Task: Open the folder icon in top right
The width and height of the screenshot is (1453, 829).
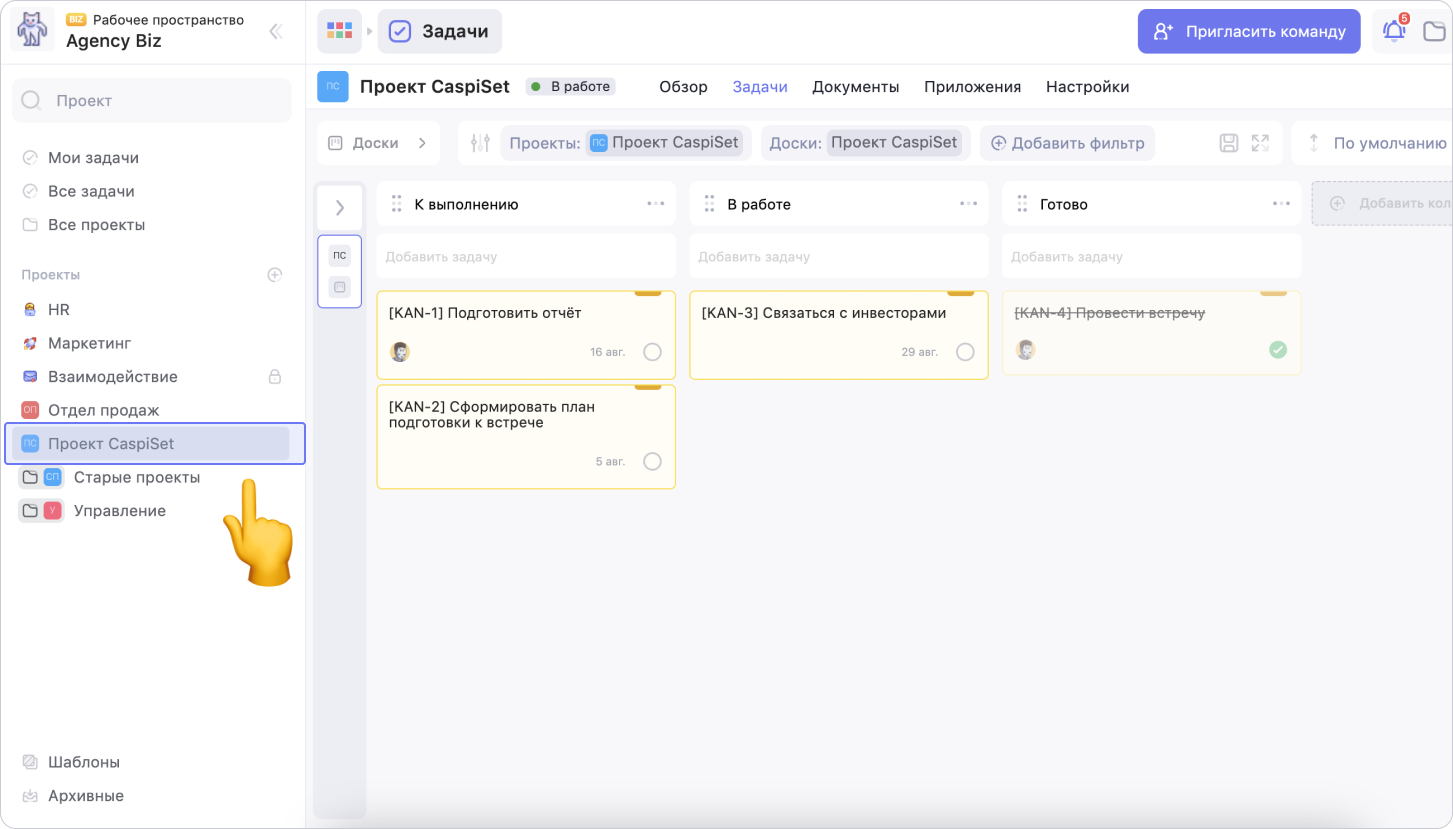Action: point(1434,31)
